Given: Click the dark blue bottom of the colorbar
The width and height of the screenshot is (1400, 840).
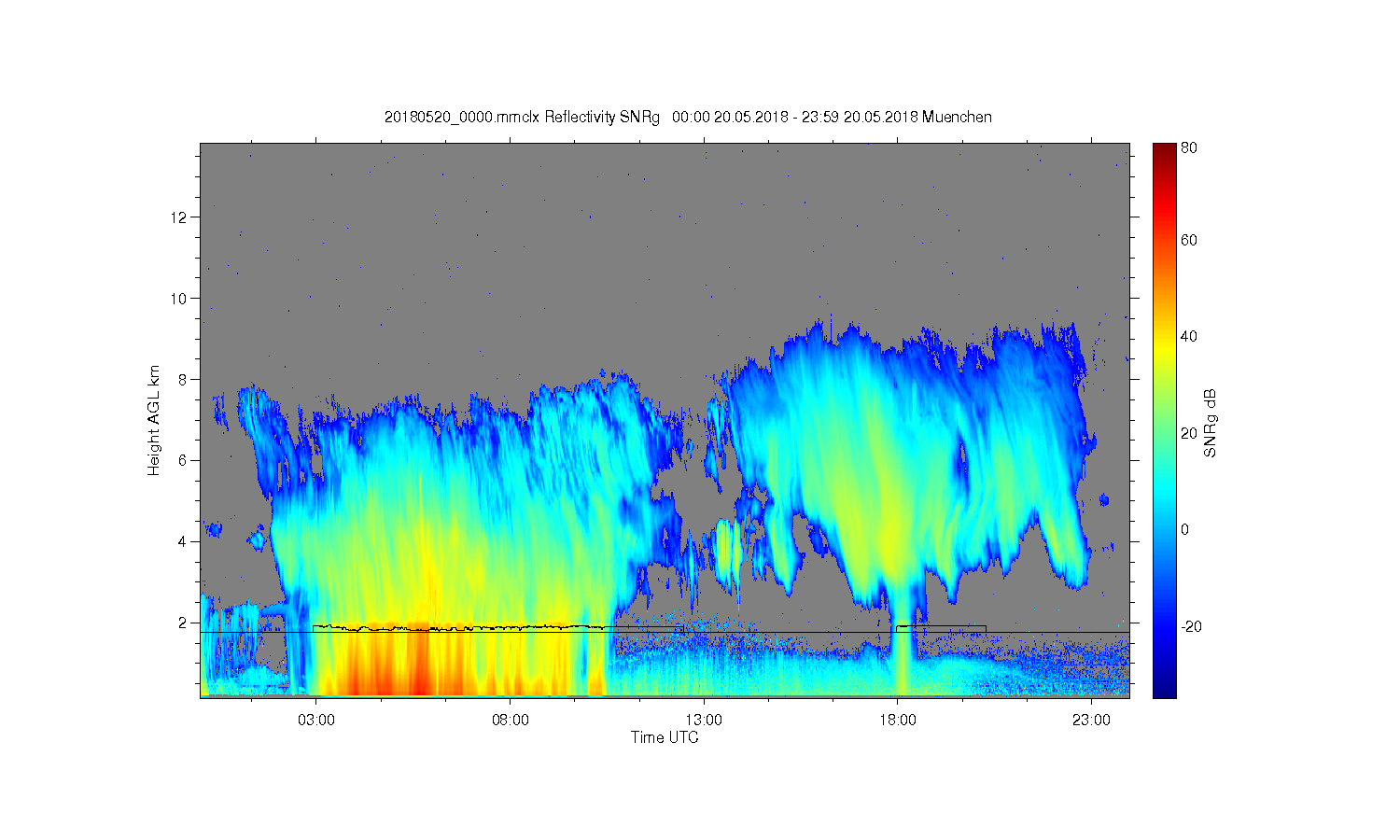Looking at the screenshot, I should [x=1164, y=691].
